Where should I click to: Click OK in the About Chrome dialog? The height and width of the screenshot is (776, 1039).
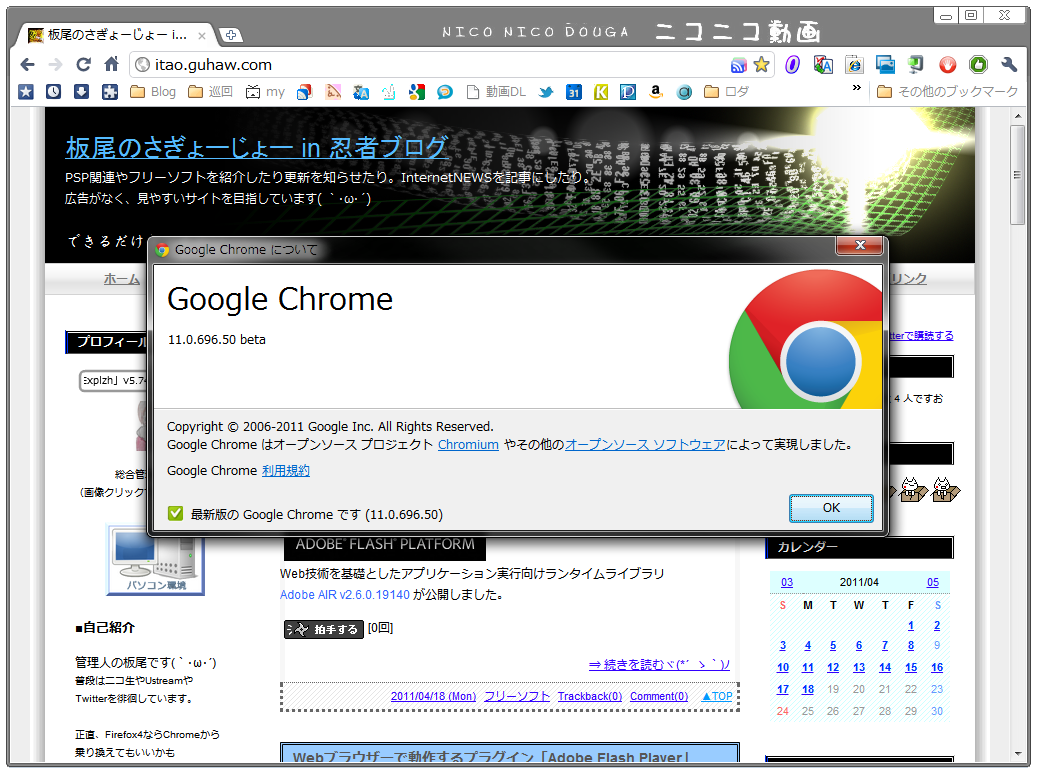(831, 508)
